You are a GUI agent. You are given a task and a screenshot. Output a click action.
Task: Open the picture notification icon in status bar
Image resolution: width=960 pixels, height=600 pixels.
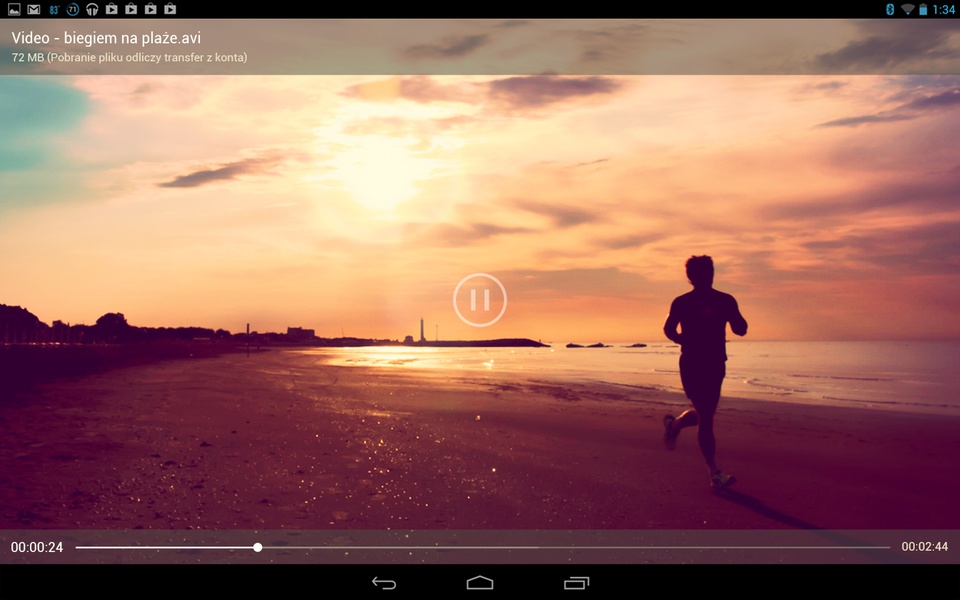(14, 9)
